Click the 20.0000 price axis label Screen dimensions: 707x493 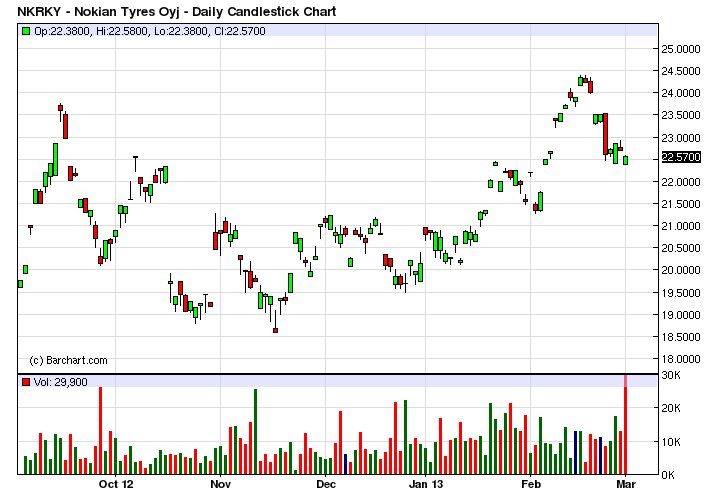pos(681,270)
